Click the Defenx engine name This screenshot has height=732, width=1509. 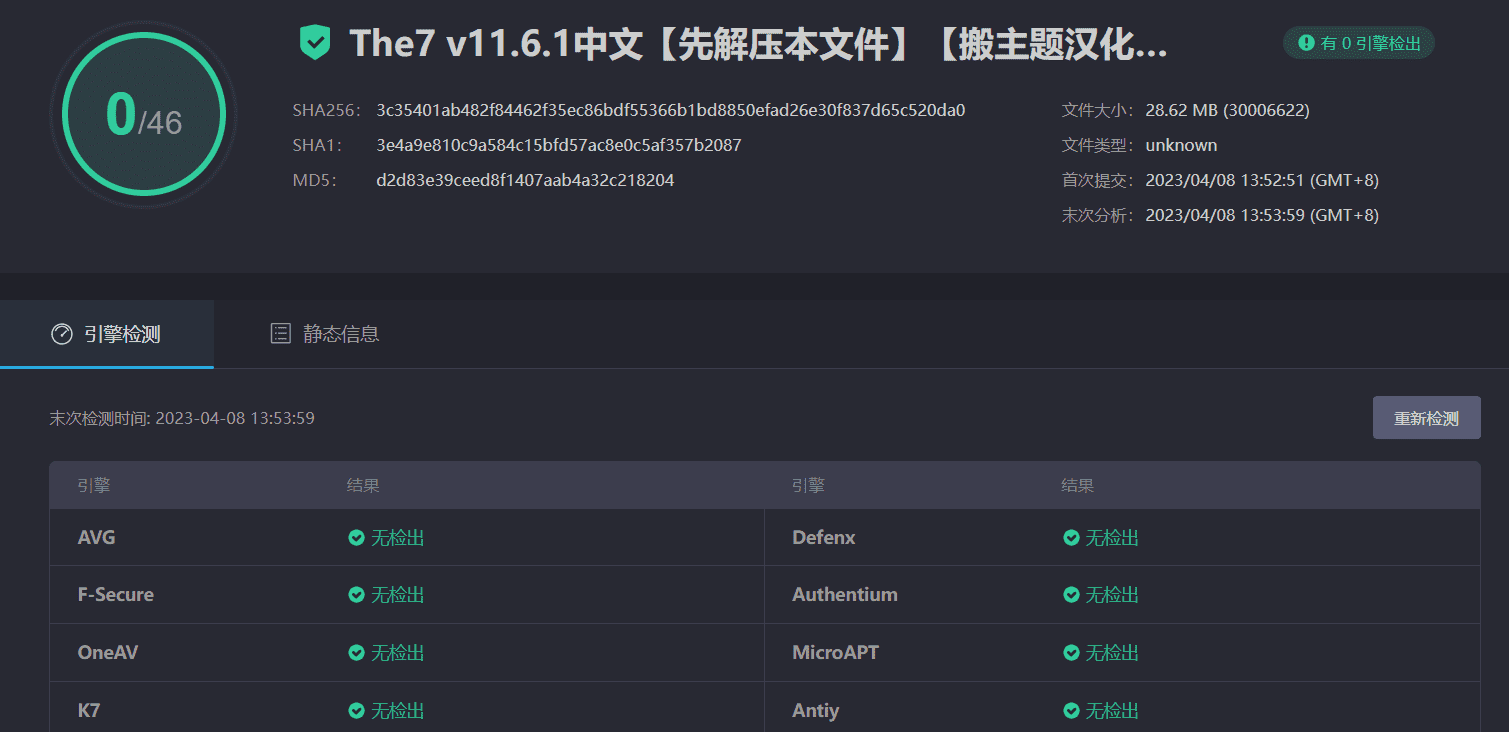pyautogui.click(x=824, y=538)
